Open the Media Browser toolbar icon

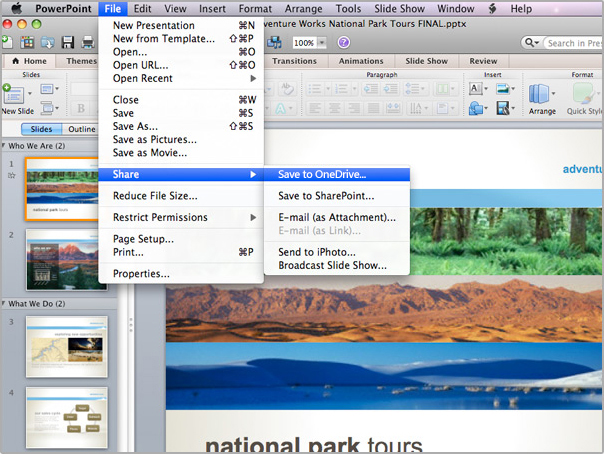pos(274,42)
